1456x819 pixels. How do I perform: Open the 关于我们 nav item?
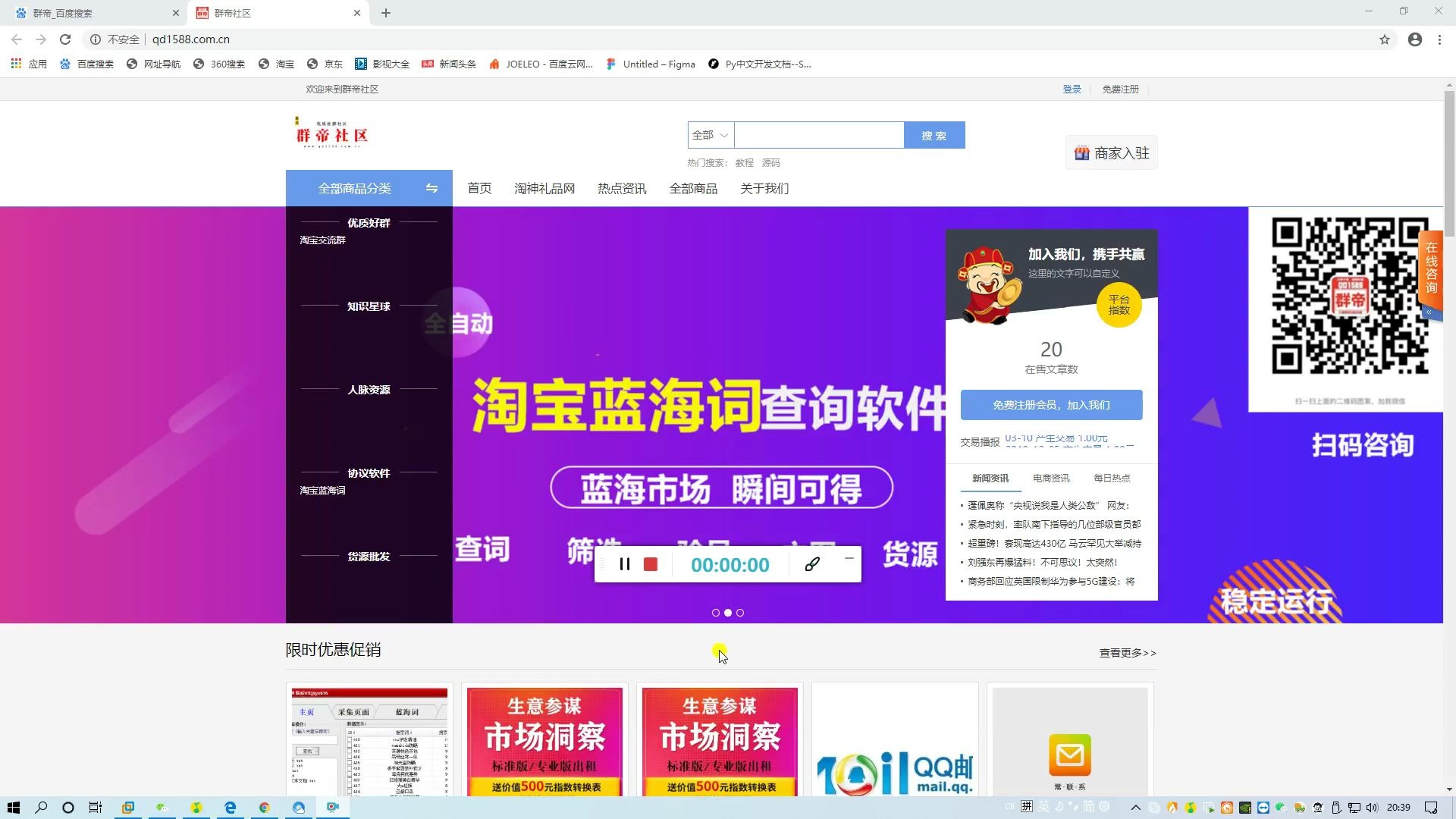764,188
